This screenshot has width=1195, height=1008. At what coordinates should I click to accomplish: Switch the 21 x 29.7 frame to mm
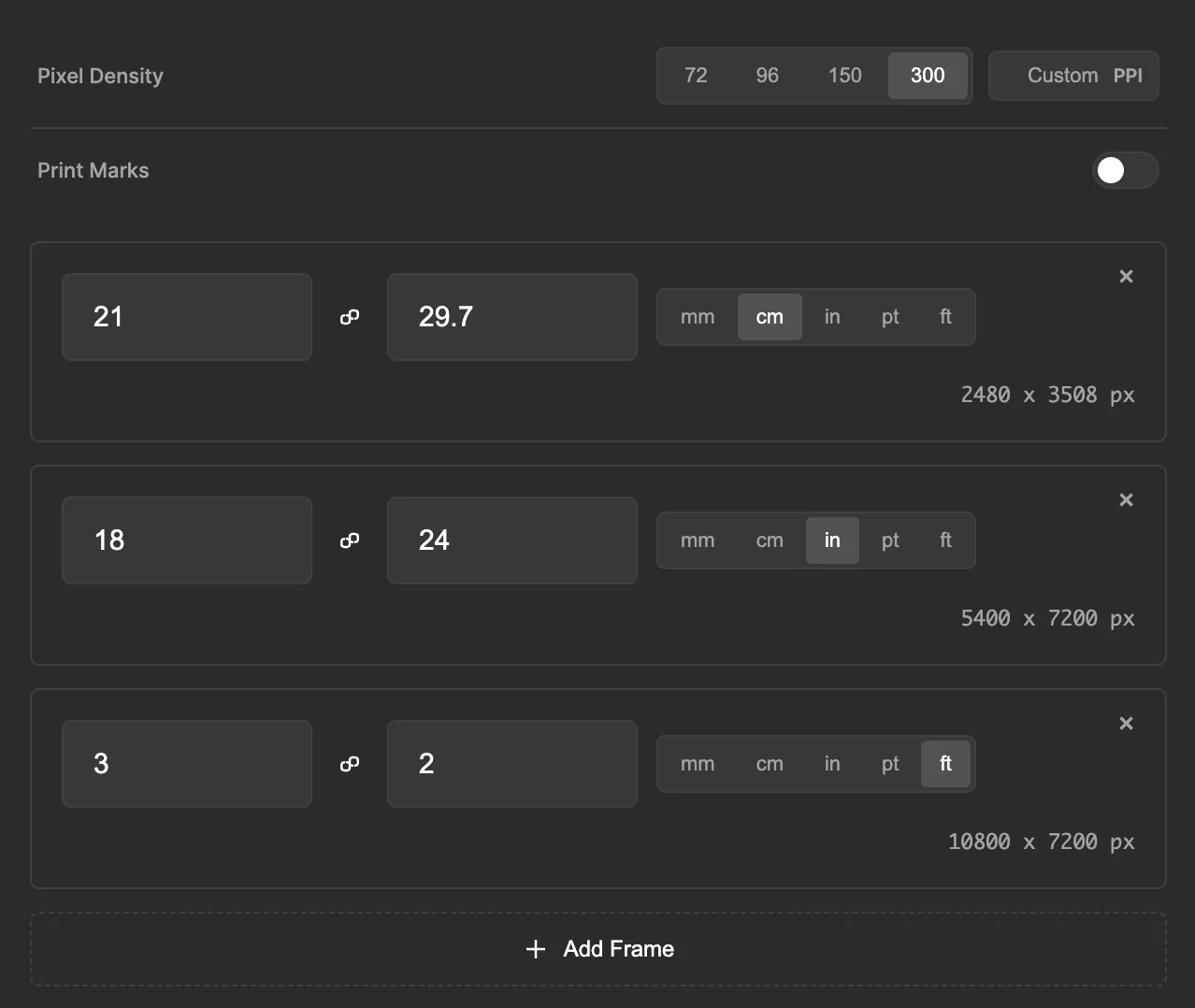pos(698,317)
